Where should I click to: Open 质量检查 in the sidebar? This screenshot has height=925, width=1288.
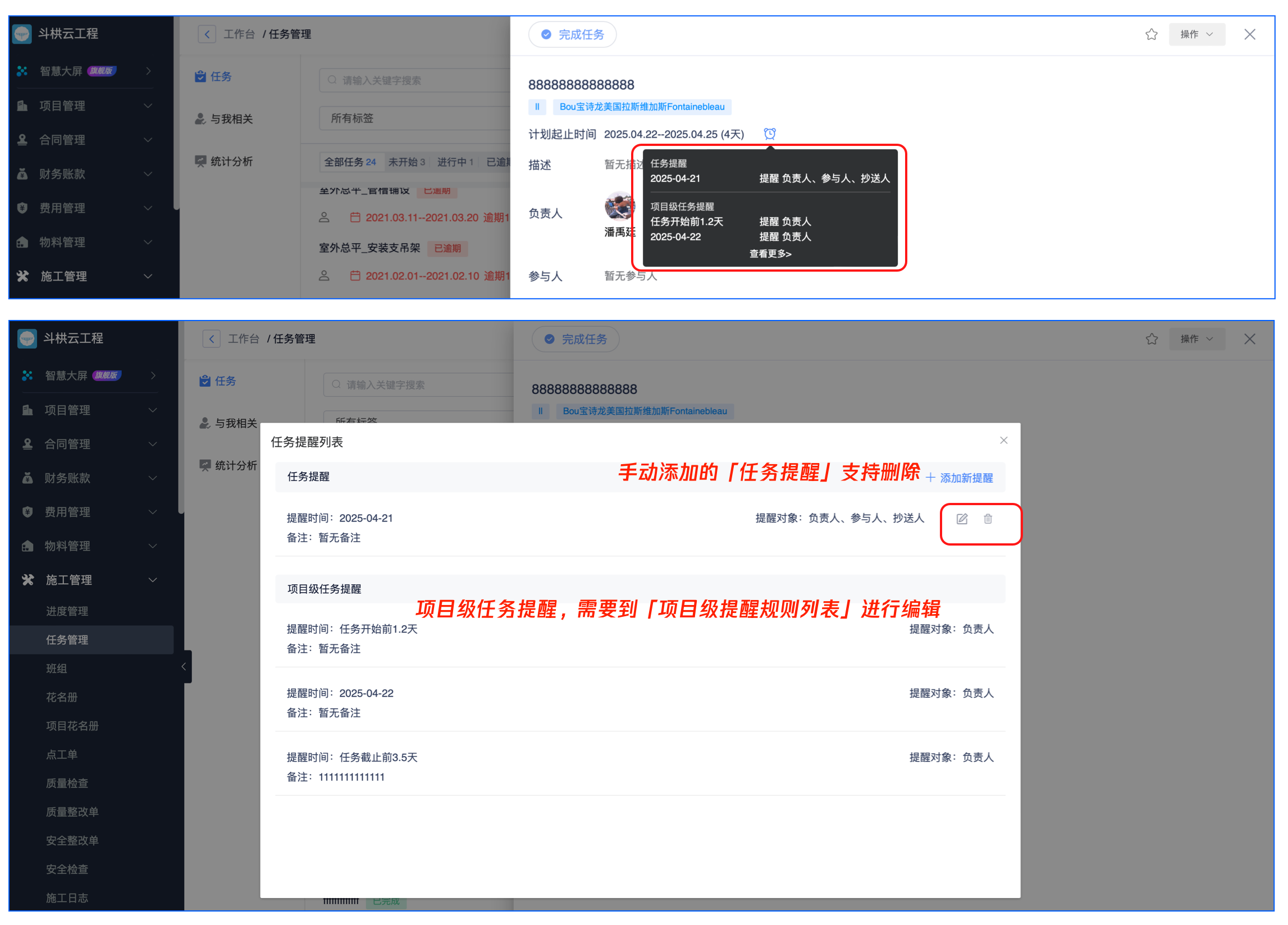(67, 783)
